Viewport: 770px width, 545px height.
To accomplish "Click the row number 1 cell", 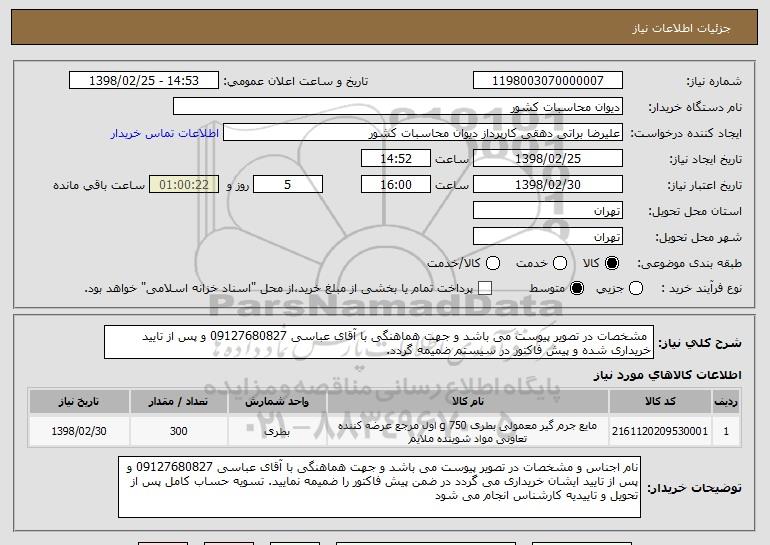I will [x=726, y=431].
